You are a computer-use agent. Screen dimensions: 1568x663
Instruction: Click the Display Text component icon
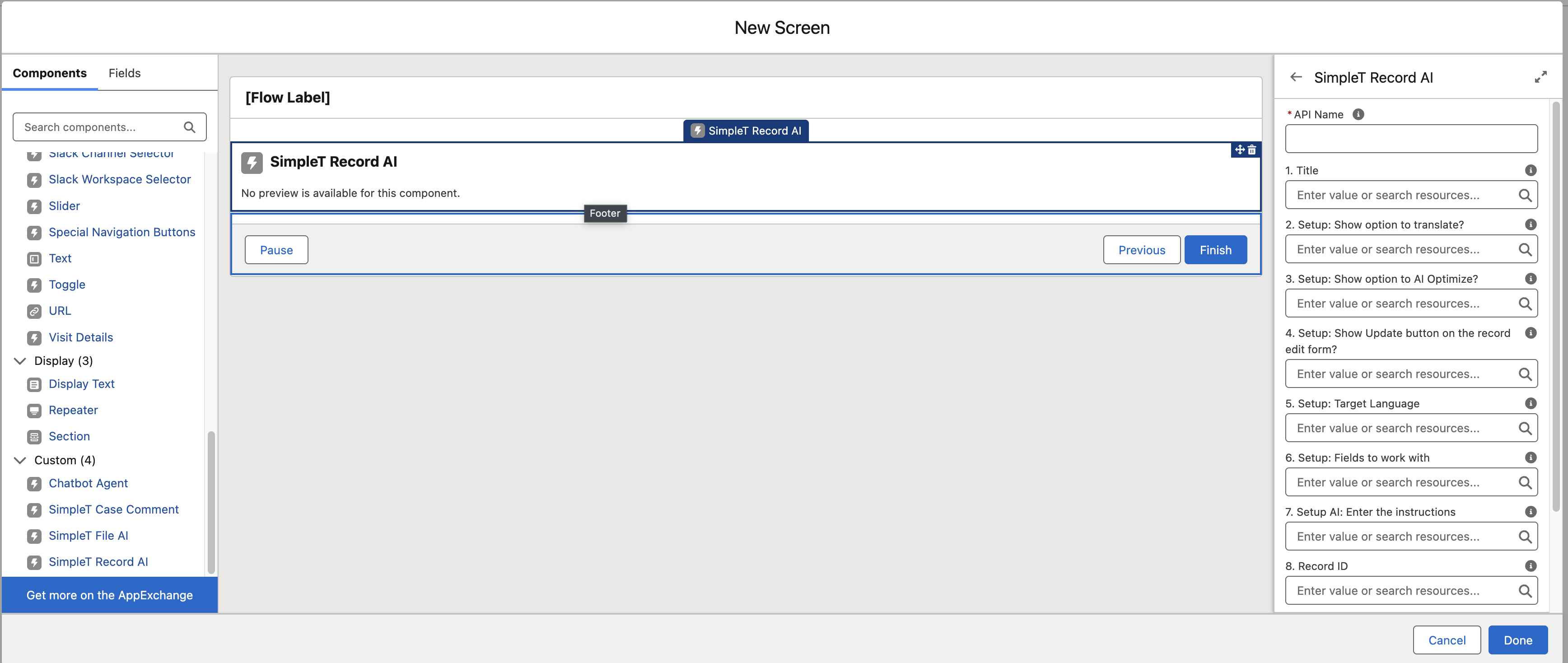[34, 384]
